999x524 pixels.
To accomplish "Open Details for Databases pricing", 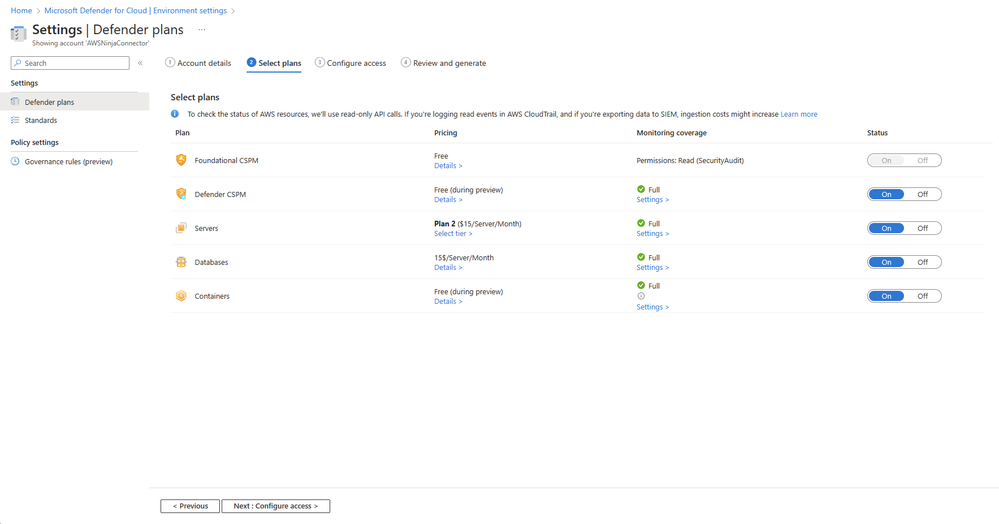I will (x=448, y=267).
